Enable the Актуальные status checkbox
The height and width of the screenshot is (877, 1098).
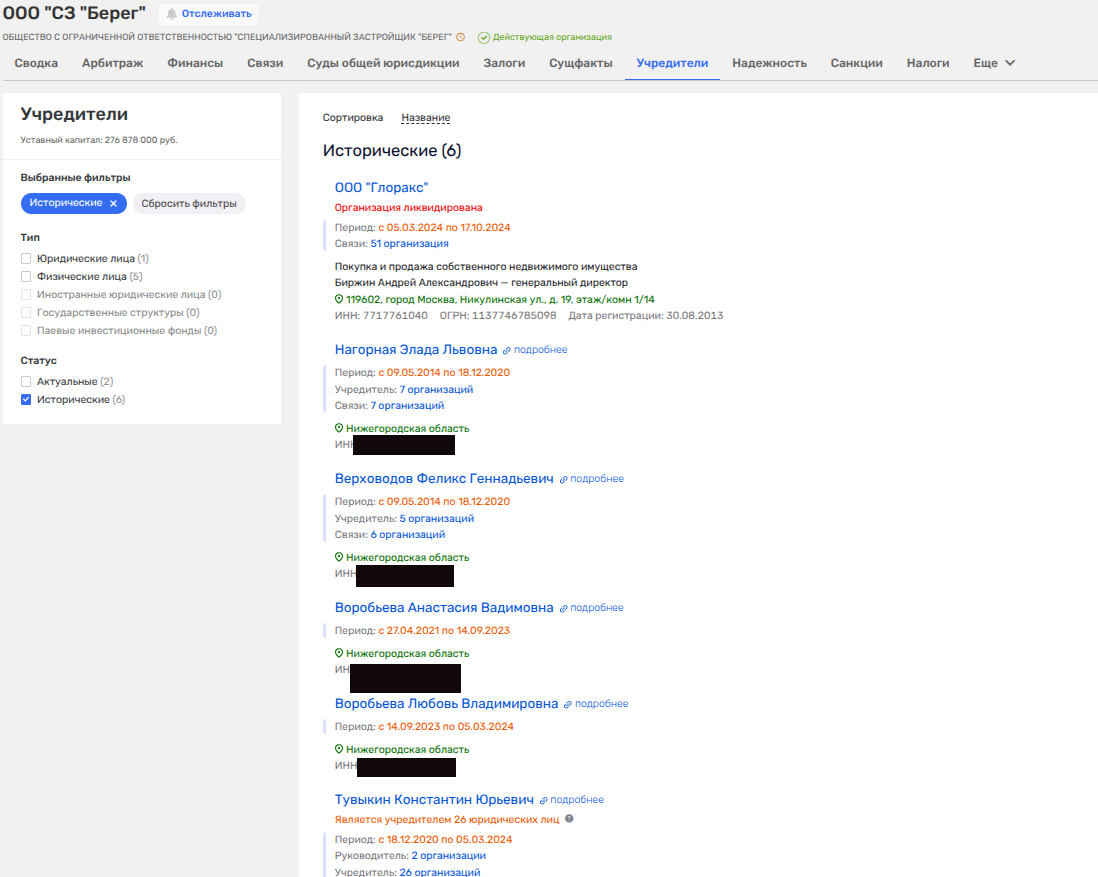coord(26,382)
